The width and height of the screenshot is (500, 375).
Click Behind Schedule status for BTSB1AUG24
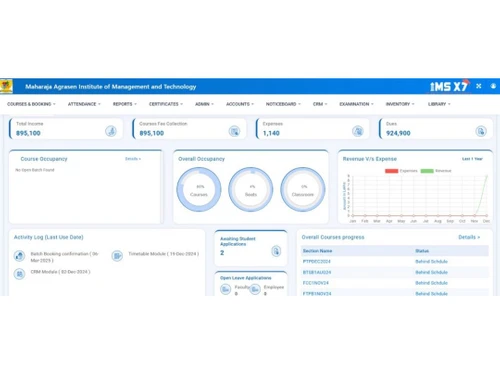pyautogui.click(x=431, y=272)
